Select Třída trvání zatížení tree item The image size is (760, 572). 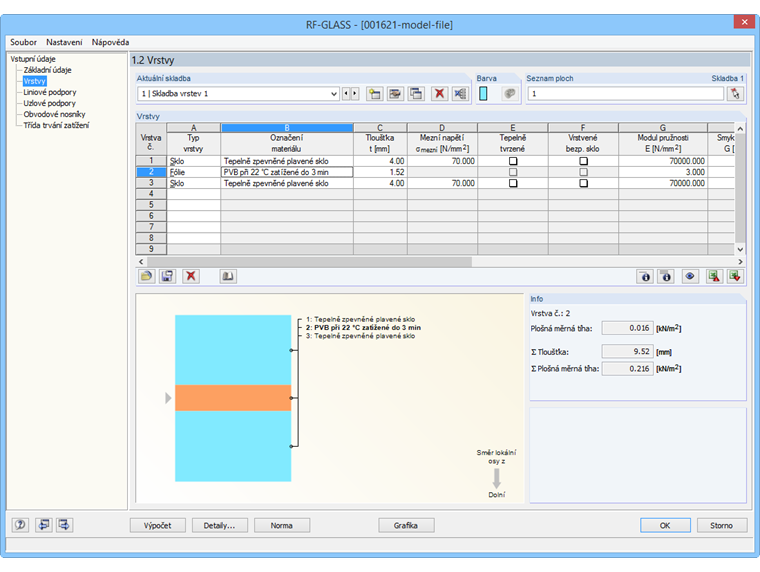(x=56, y=125)
